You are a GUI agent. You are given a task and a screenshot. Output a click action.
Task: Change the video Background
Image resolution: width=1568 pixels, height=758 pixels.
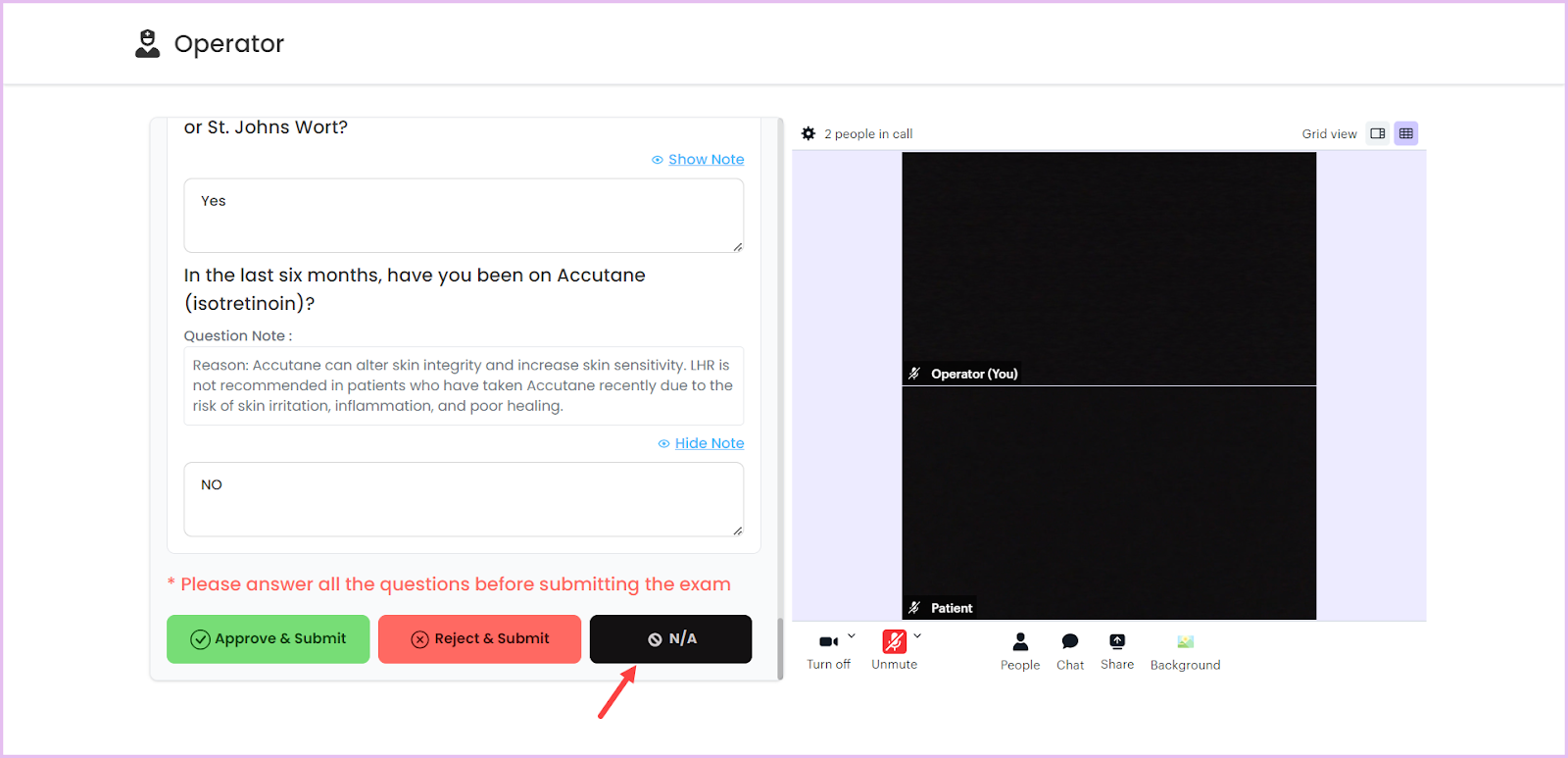1185,651
